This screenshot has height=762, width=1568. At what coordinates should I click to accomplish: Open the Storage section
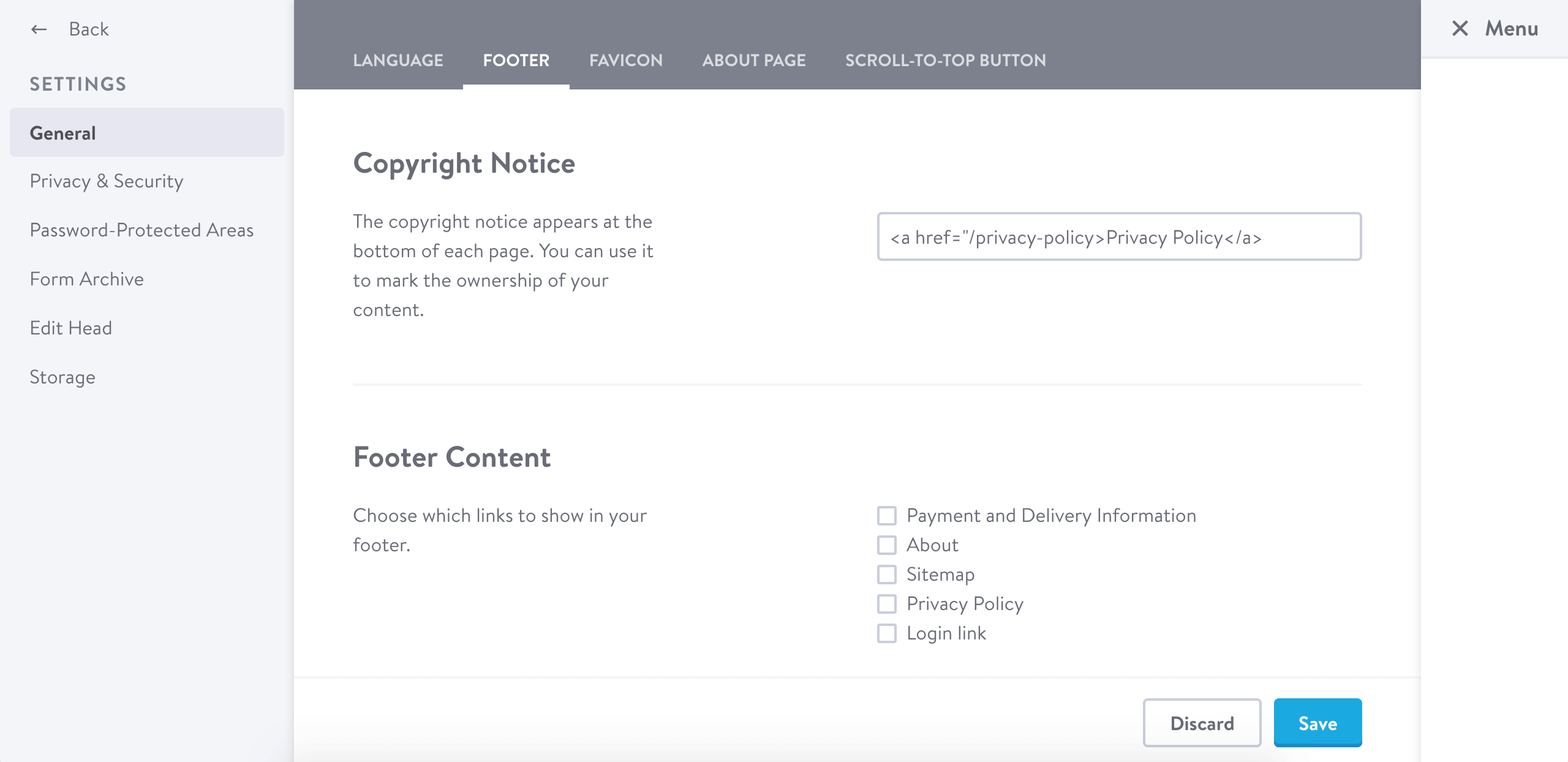coord(62,377)
